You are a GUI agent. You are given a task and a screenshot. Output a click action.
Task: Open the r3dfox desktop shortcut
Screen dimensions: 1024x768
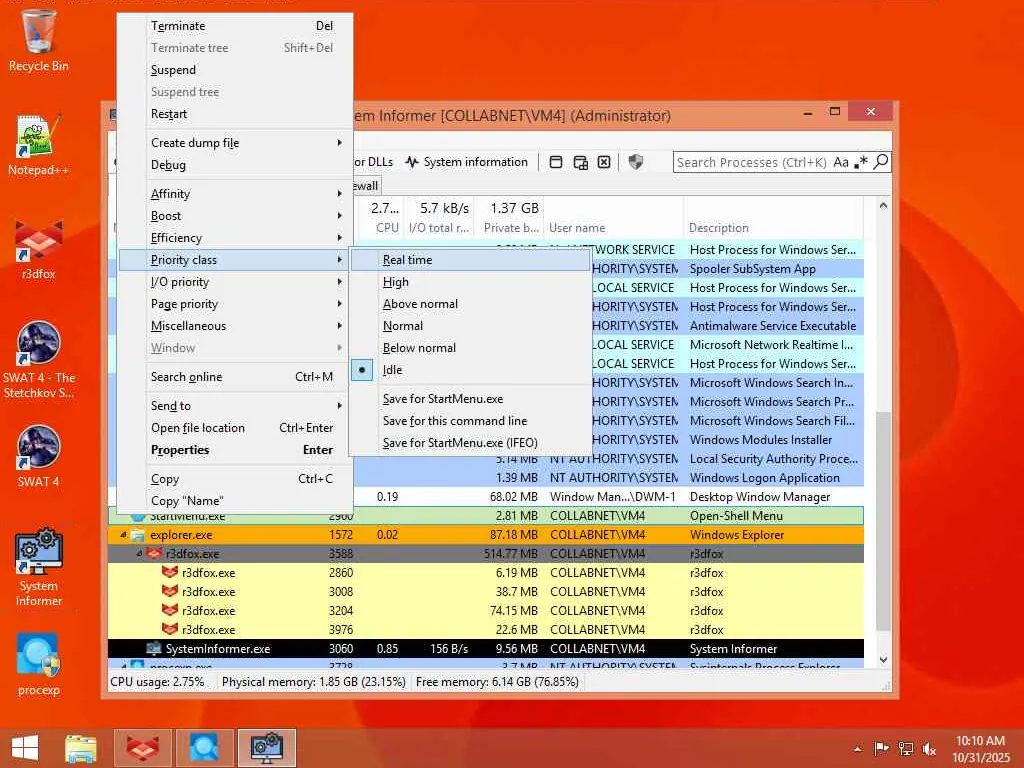39,249
